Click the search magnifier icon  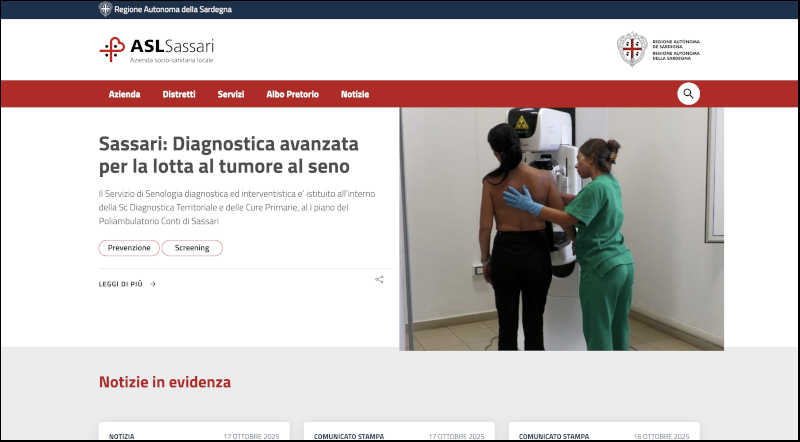[x=688, y=94]
